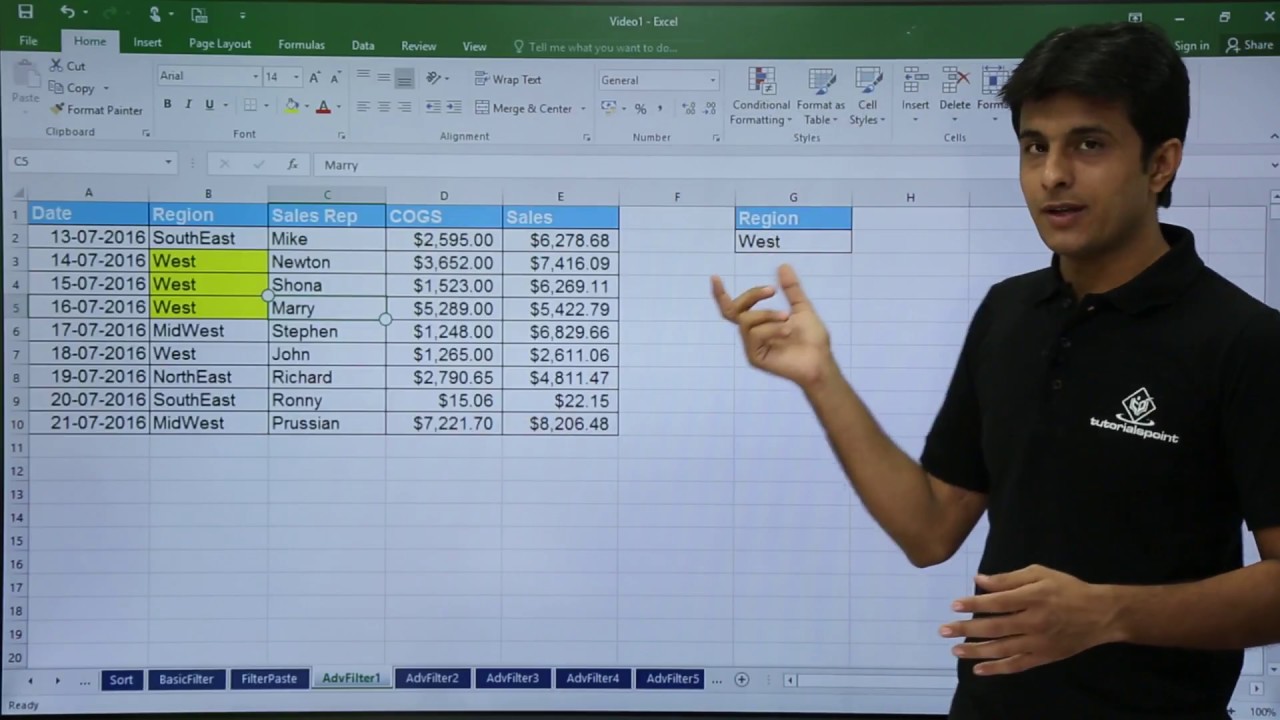This screenshot has height=720, width=1280.
Task: Apply a cell border
Action: (250, 105)
